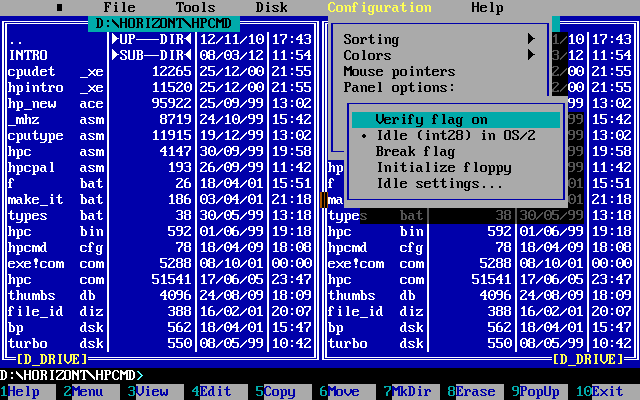Click 3View function key button
The image size is (640, 400).
click(x=156, y=392)
